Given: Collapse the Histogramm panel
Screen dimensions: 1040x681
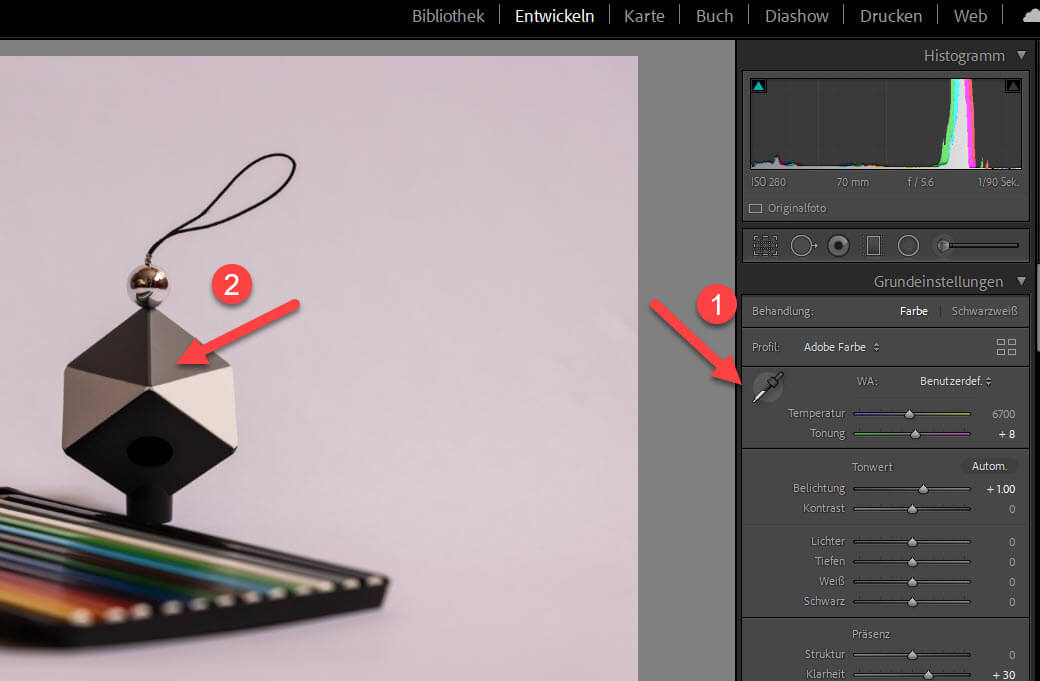Looking at the screenshot, I should 1021,56.
